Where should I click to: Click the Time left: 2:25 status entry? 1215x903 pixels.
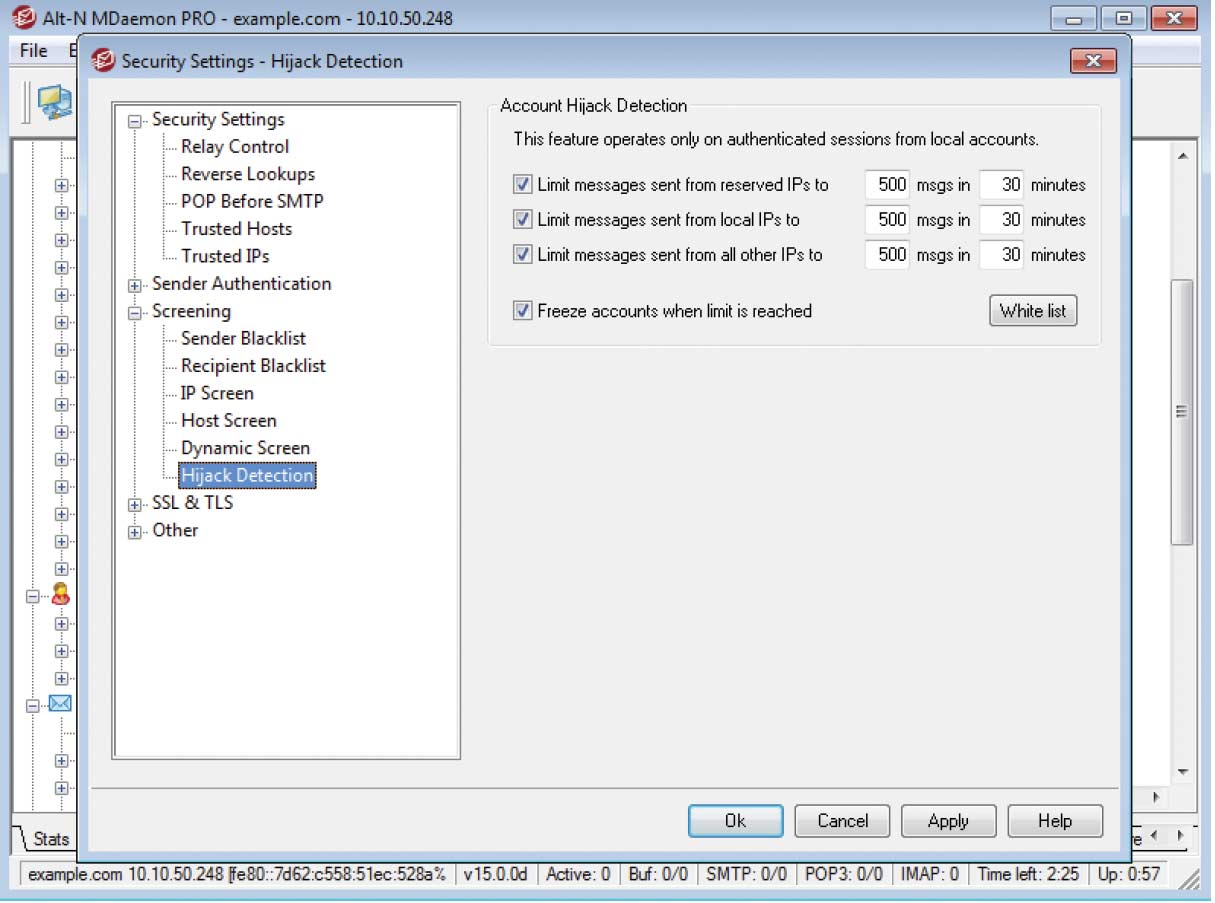tap(1029, 874)
